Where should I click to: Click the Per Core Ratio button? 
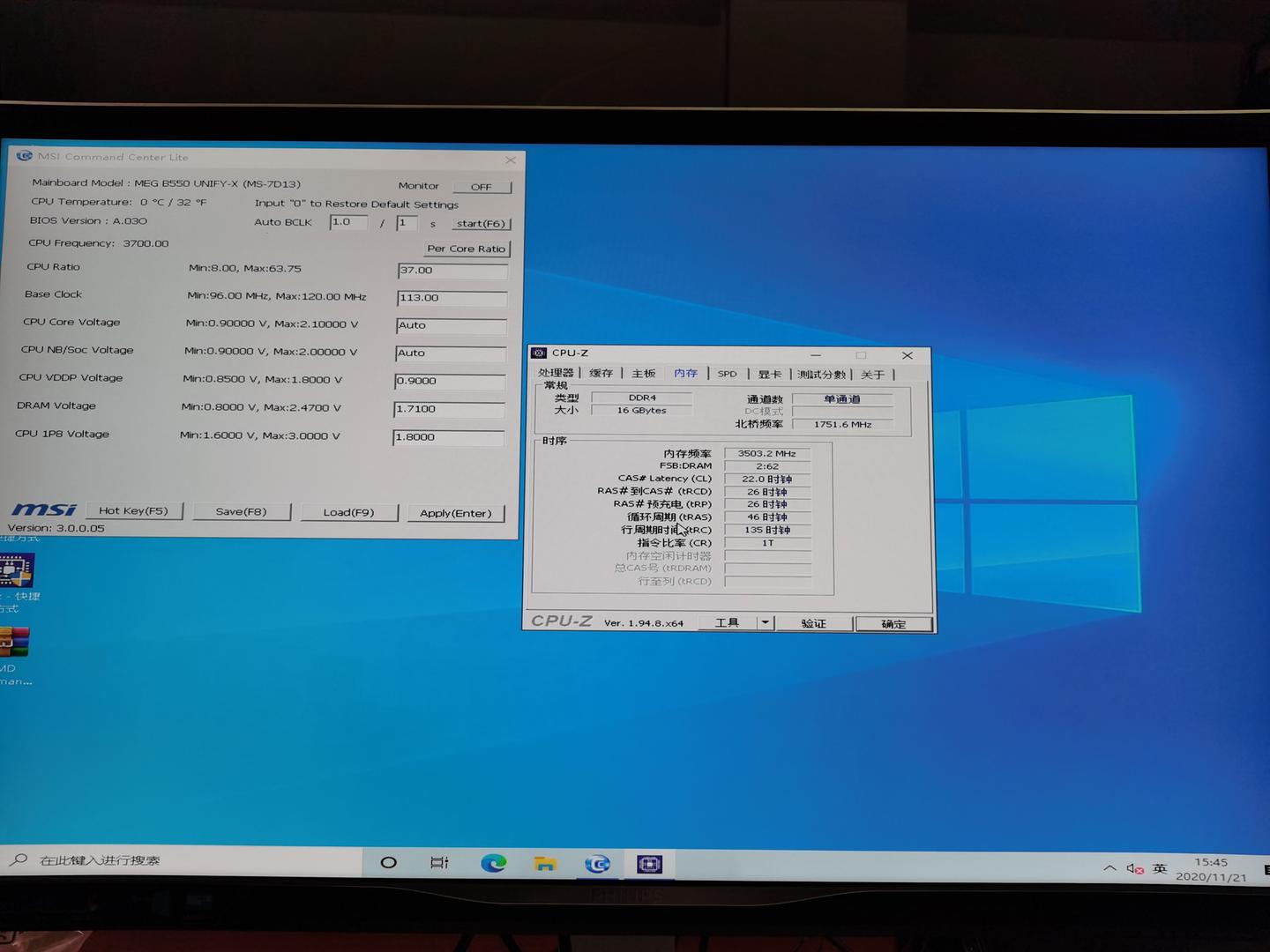pos(467,249)
